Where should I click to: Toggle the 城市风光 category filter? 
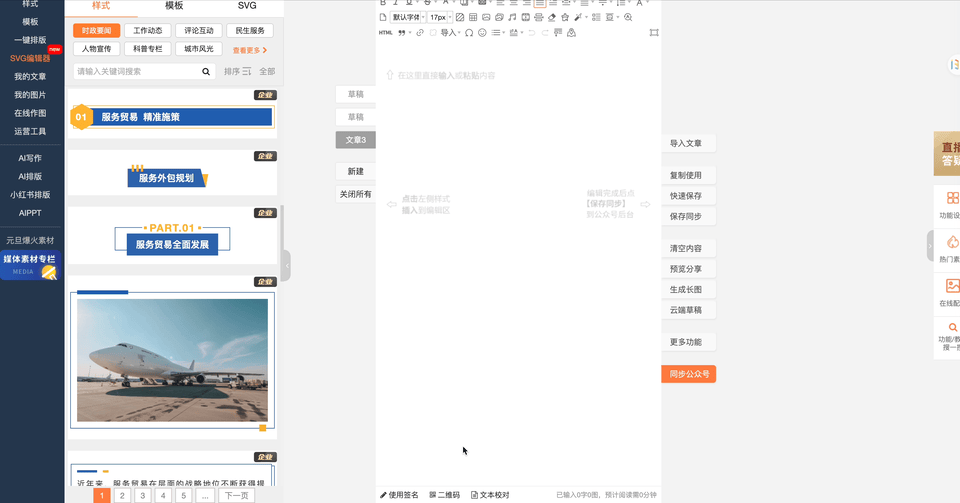tap(199, 49)
